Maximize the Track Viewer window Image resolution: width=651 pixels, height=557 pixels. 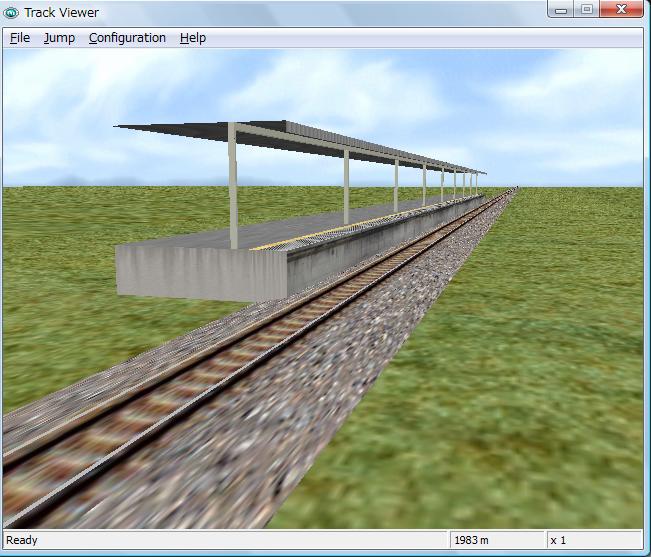586,10
